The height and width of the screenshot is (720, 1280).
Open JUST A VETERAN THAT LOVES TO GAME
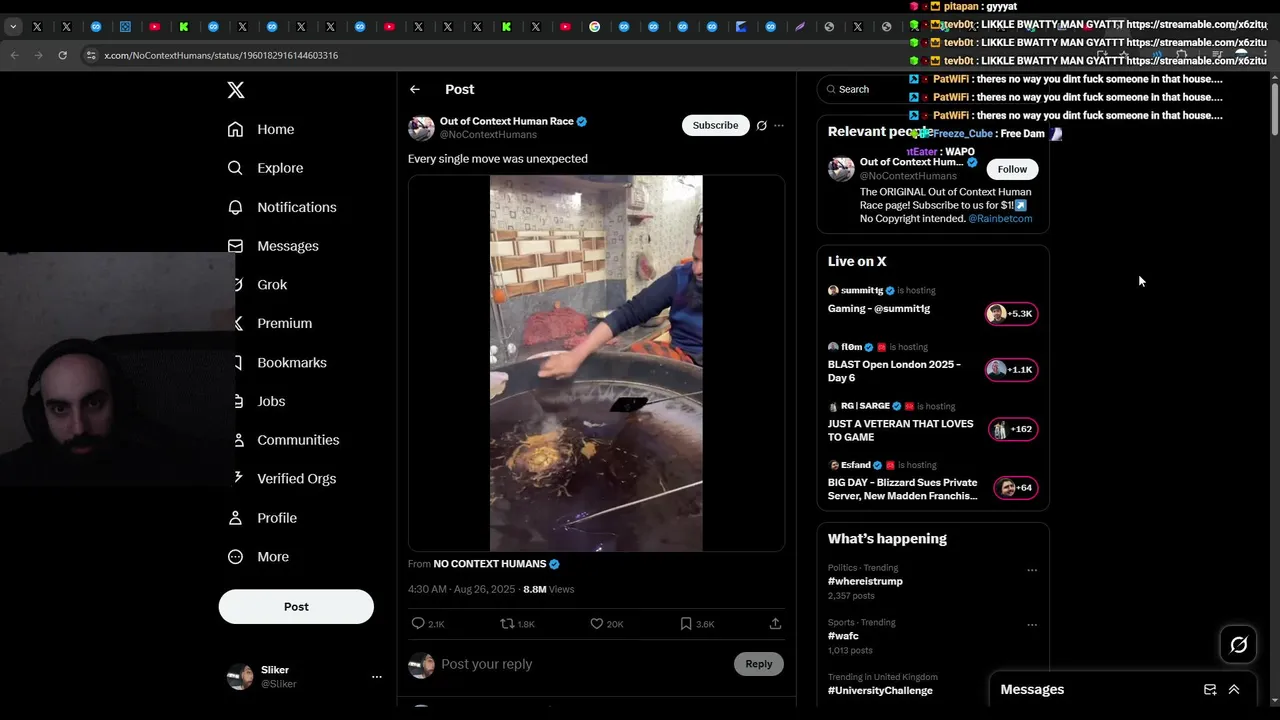(900, 430)
